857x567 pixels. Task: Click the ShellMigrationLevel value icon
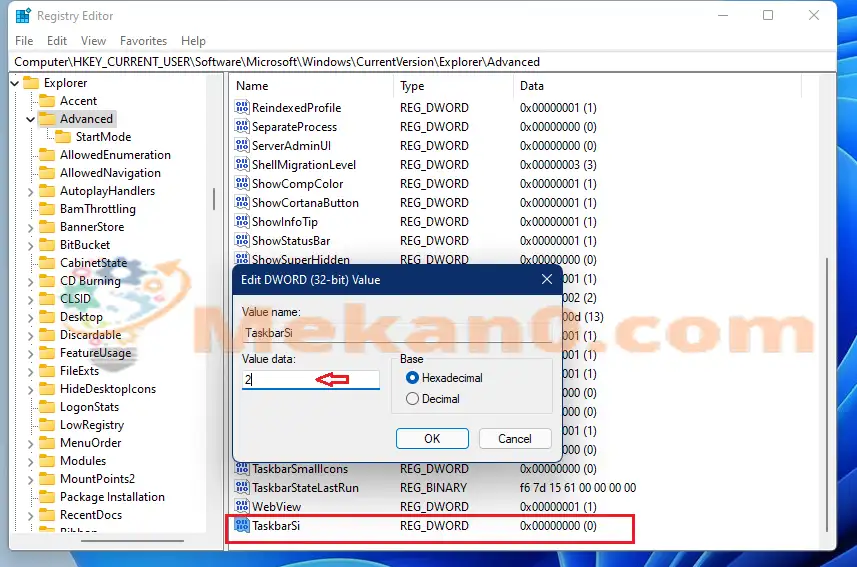[242, 164]
